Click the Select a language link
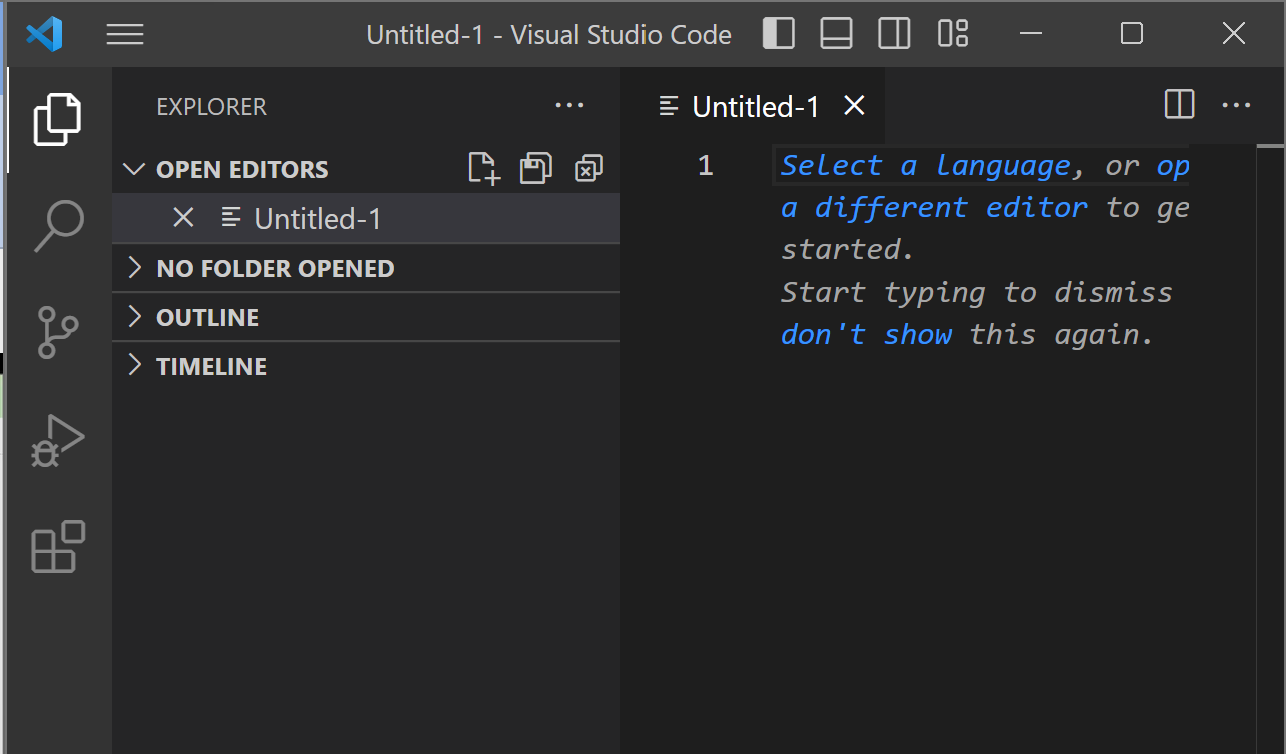The width and height of the screenshot is (1286, 754). pyautogui.click(x=926, y=165)
